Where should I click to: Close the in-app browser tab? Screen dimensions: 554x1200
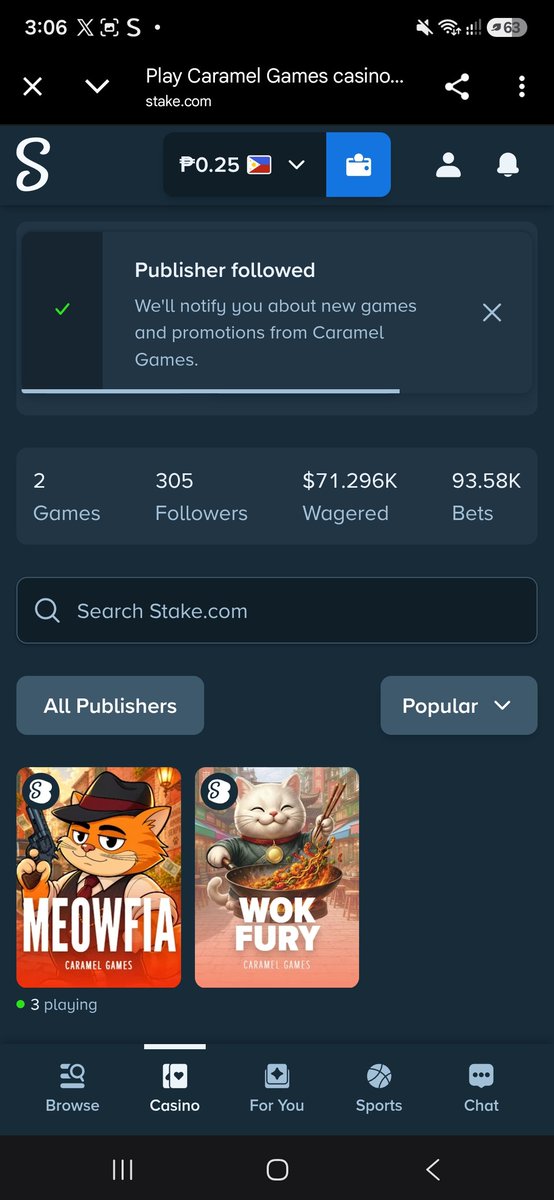(33, 87)
